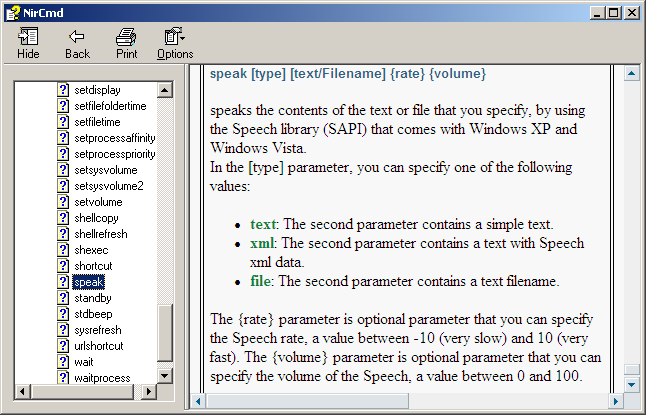
Task: Select the setsysvolume2 entry
Action: (x=108, y=186)
